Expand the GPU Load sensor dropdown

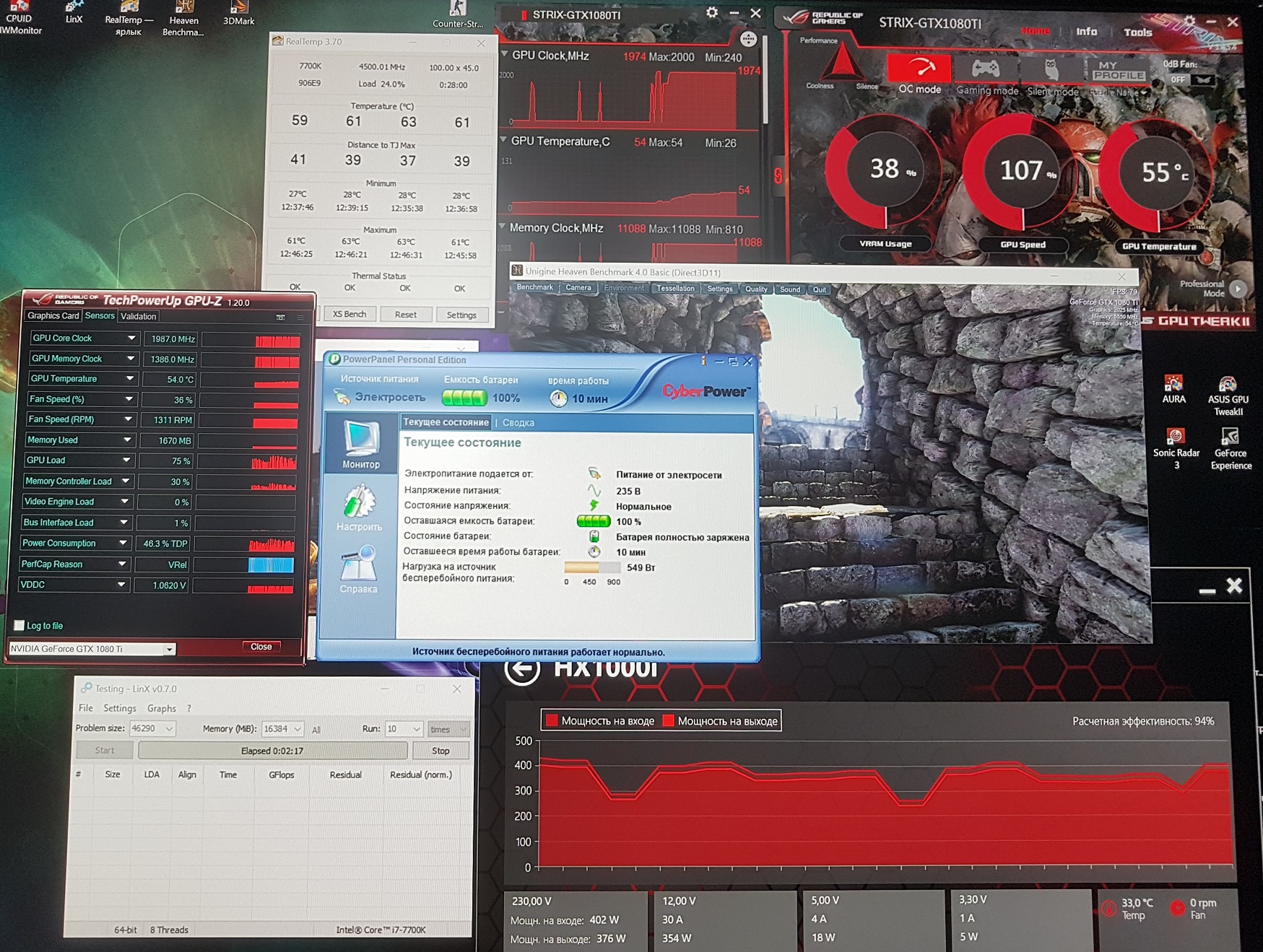pos(126,460)
